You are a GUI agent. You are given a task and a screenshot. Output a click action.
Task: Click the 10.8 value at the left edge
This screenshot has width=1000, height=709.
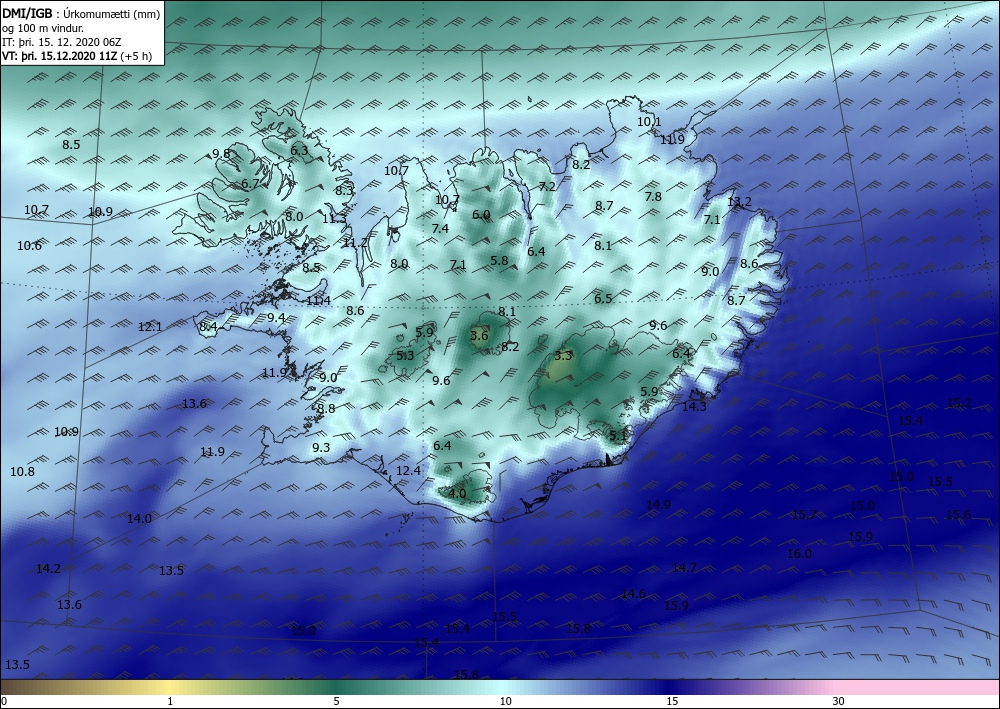tap(22, 472)
